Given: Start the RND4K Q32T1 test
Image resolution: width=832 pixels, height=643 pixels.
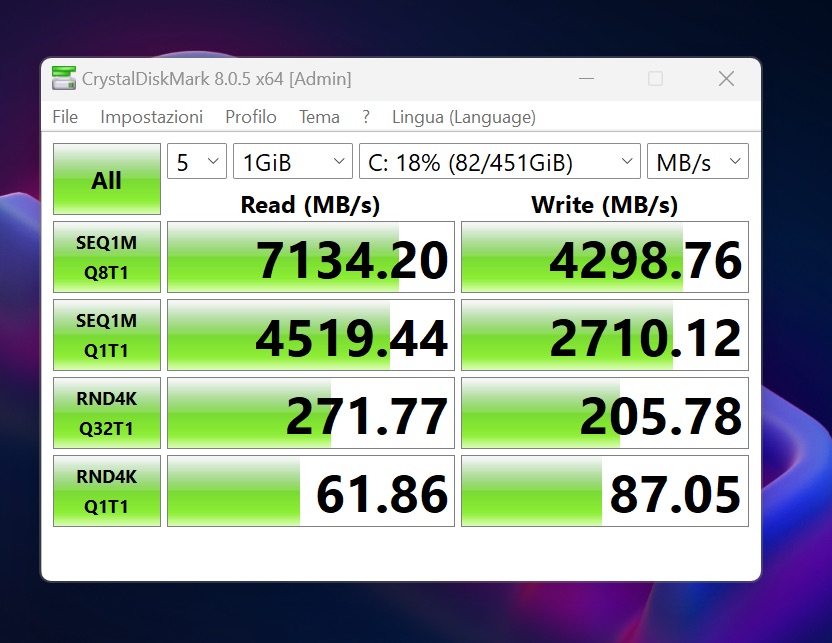Looking at the screenshot, I should (107, 413).
